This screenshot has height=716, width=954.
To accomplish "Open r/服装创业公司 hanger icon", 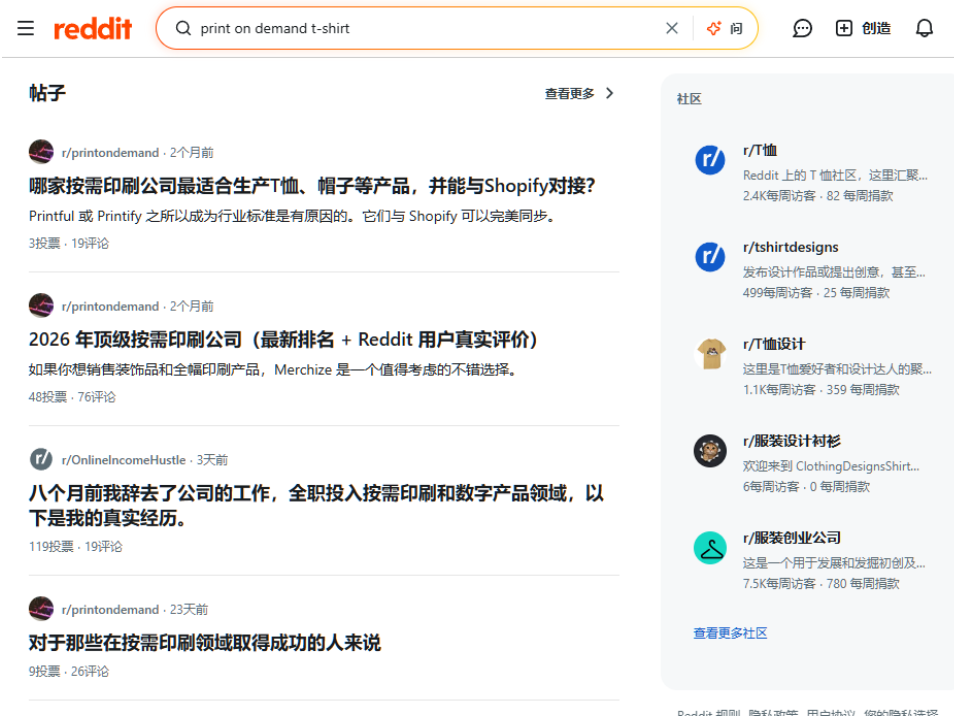I will [x=710, y=548].
